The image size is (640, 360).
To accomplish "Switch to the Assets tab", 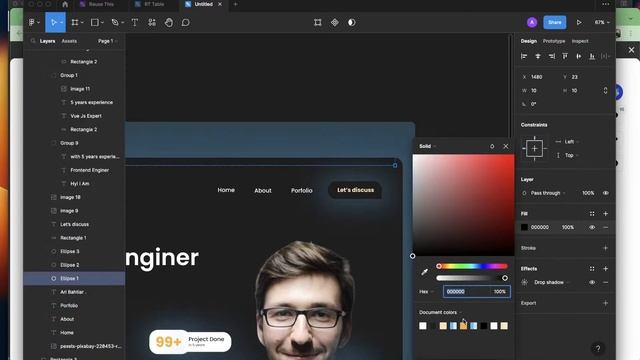I will click(x=69, y=41).
